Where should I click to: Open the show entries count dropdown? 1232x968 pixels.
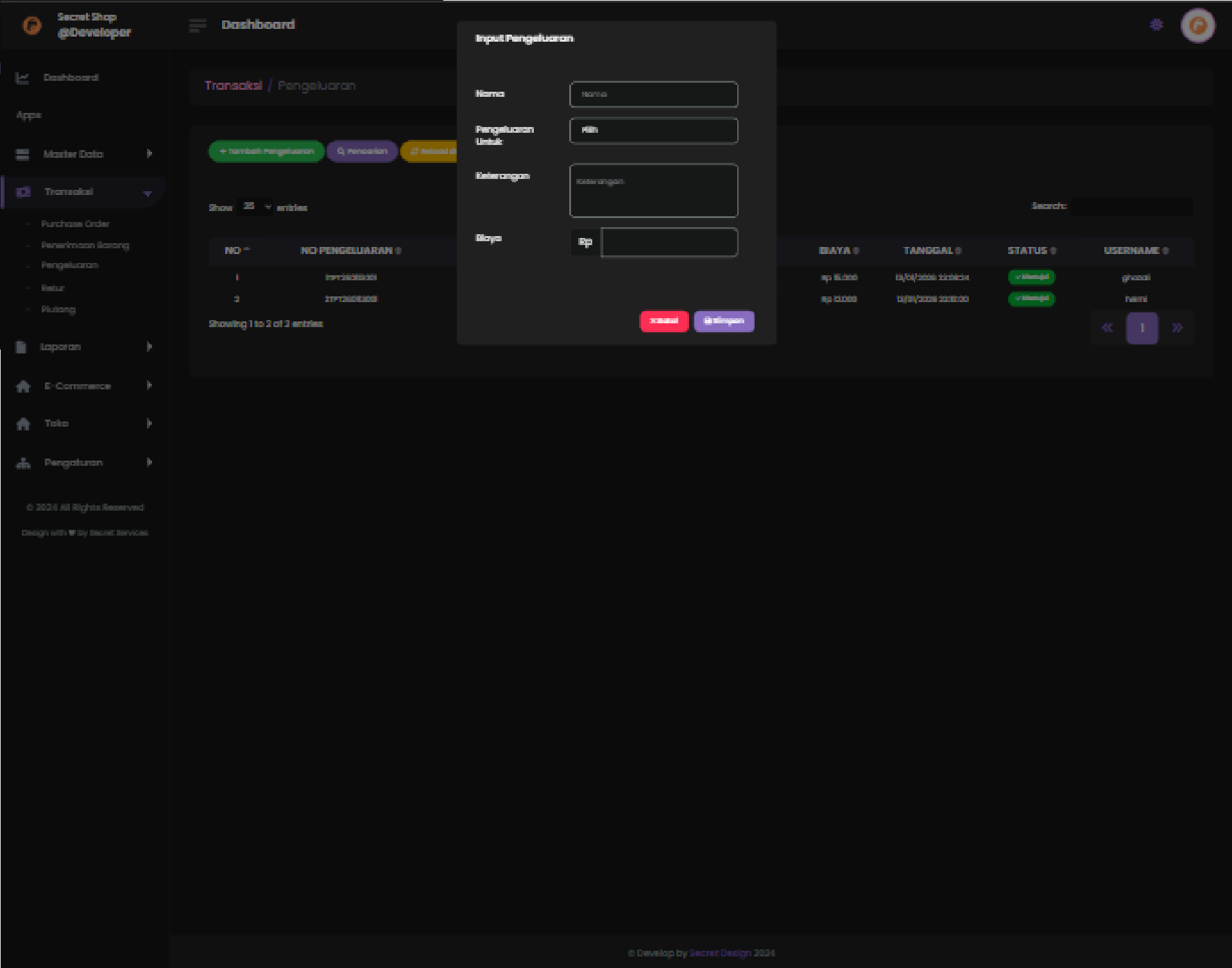(x=255, y=207)
